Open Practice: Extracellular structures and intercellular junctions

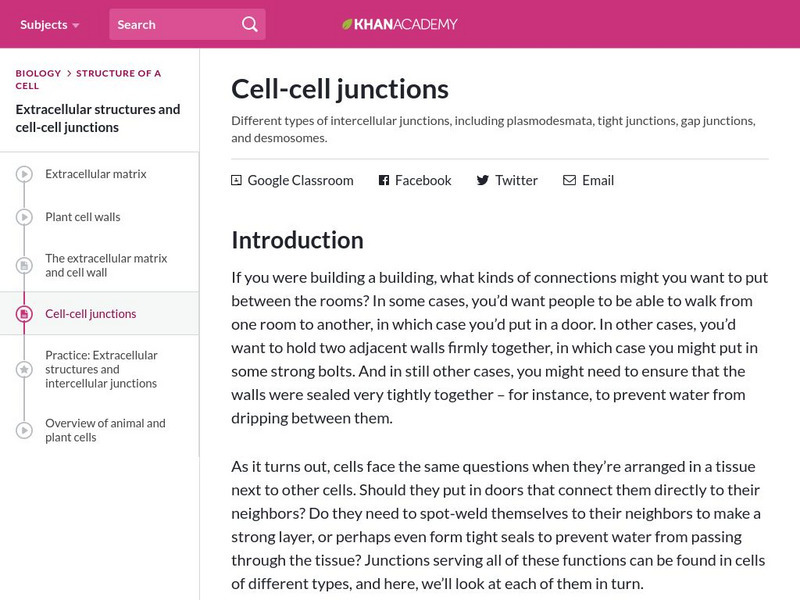point(101,369)
